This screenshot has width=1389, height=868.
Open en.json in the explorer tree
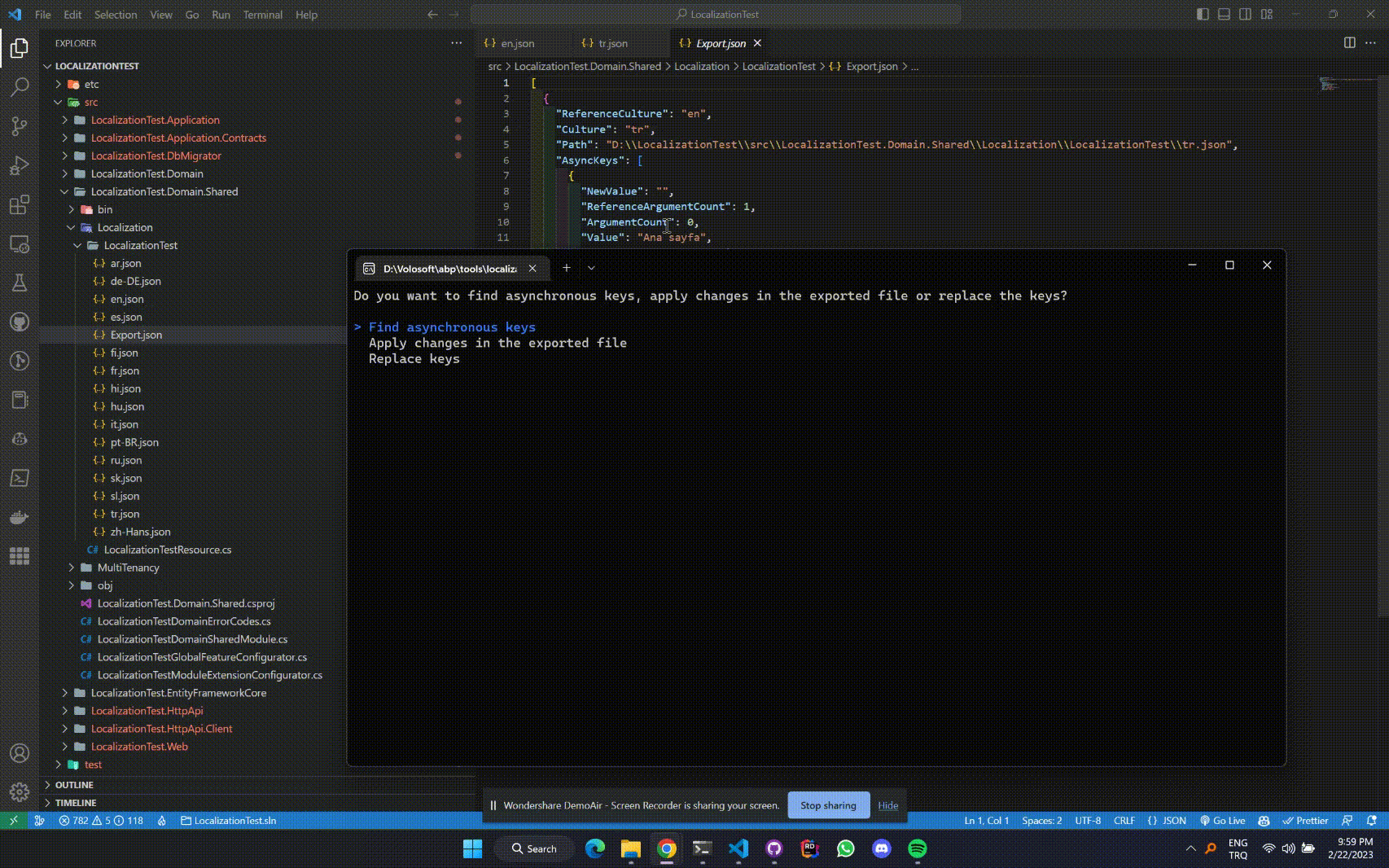click(127, 299)
